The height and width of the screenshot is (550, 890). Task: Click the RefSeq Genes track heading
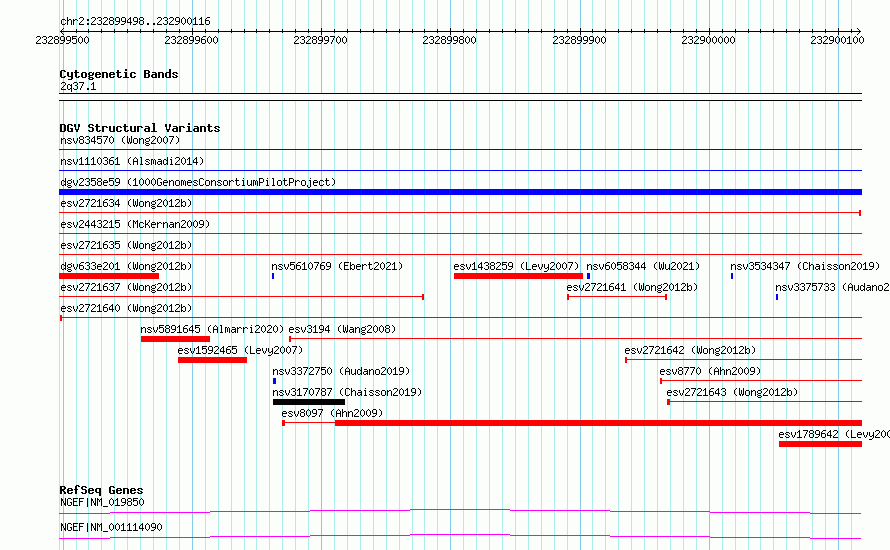pyautogui.click(x=102, y=490)
